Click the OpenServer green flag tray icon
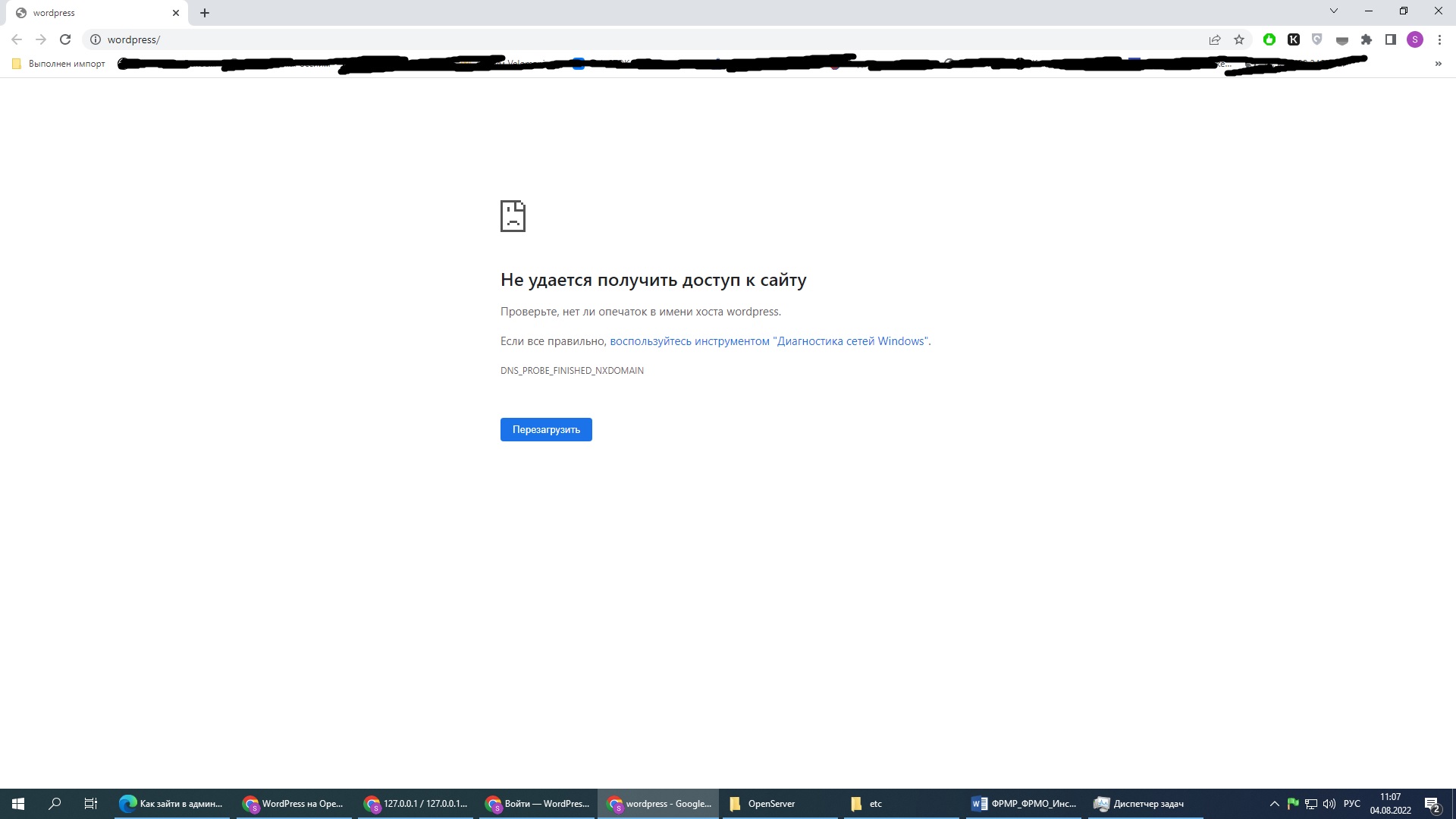 point(1293,804)
